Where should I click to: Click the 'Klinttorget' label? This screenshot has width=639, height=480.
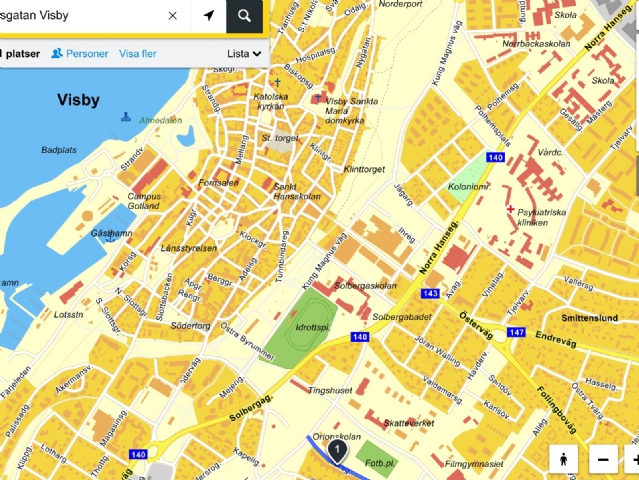pos(364,169)
